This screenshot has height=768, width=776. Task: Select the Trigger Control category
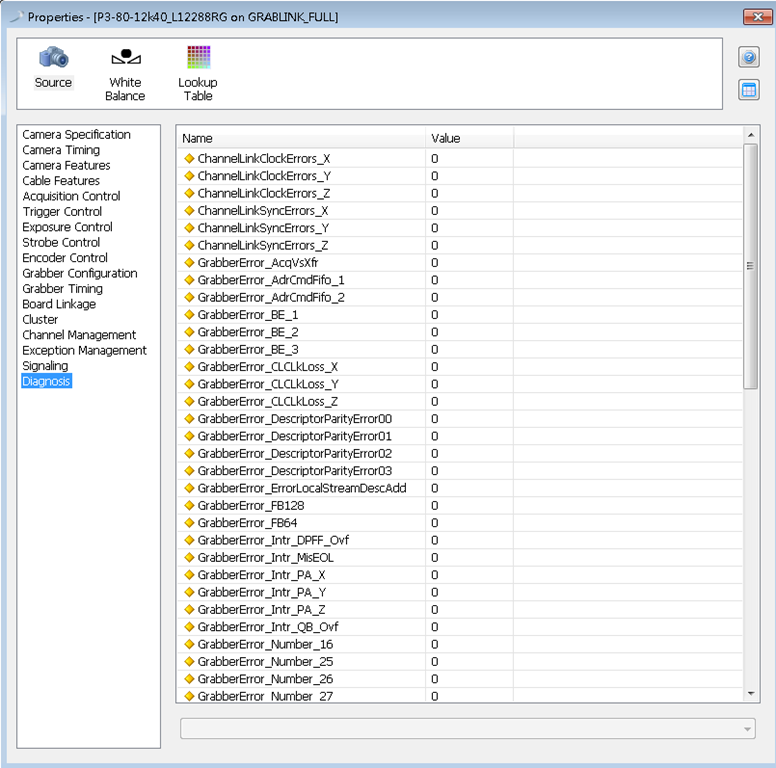(x=62, y=211)
